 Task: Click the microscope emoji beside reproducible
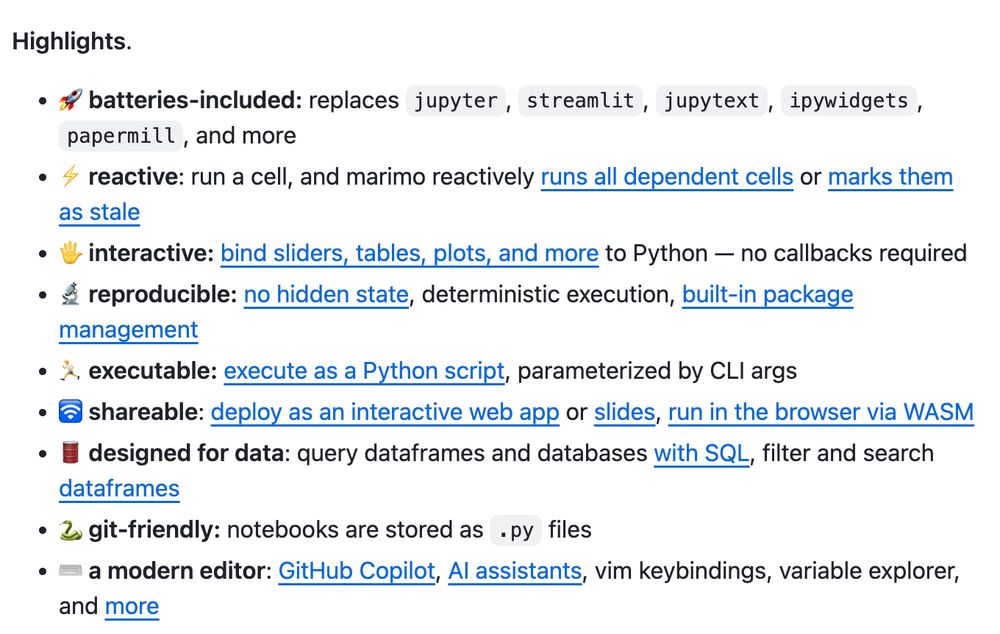click(x=70, y=294)
